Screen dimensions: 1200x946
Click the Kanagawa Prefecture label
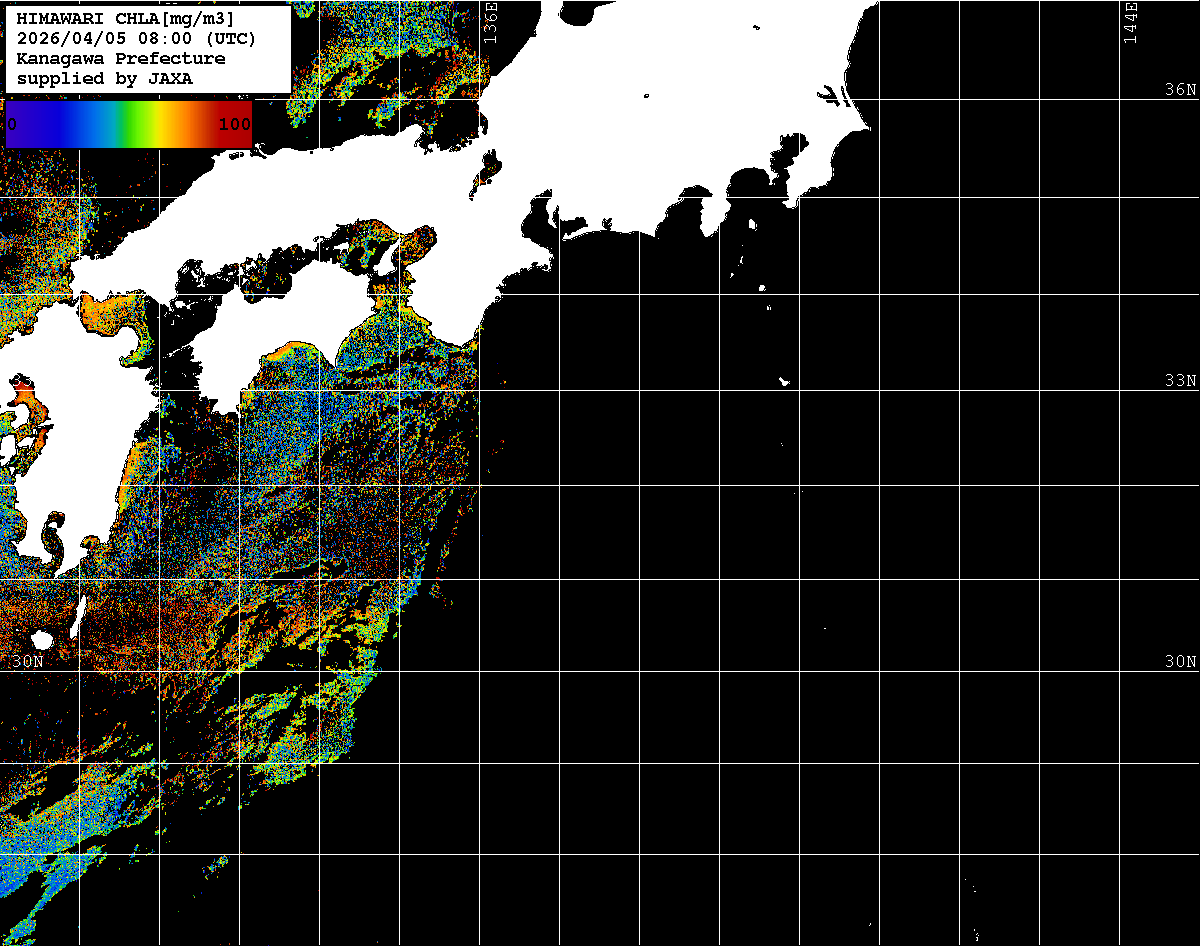click(121, 59)
